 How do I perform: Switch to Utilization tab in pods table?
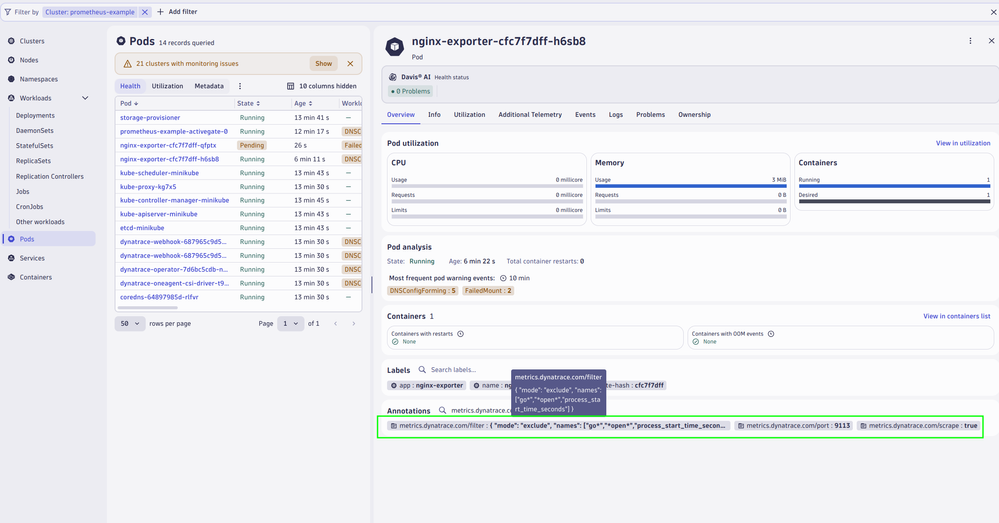click(167, 86)
